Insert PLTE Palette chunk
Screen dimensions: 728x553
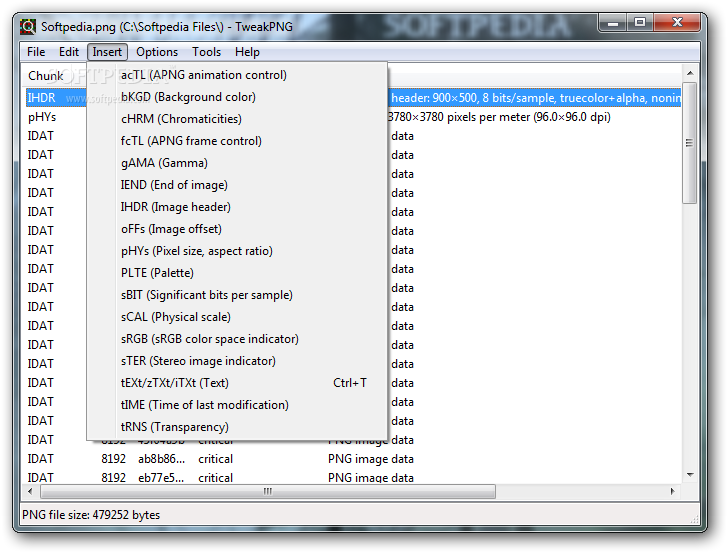(237, 273)
